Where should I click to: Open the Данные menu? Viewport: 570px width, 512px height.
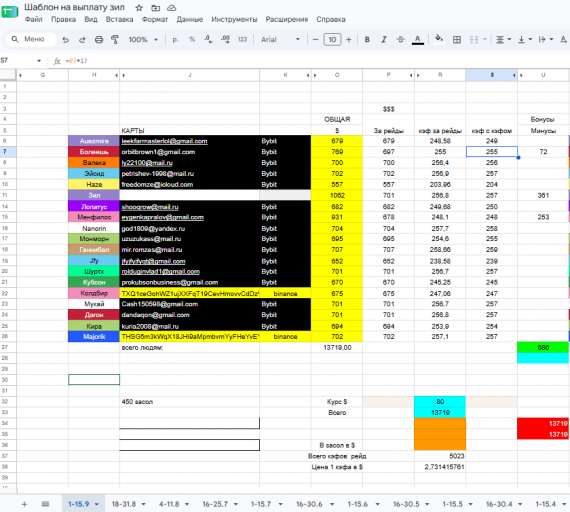coord(190,19)
